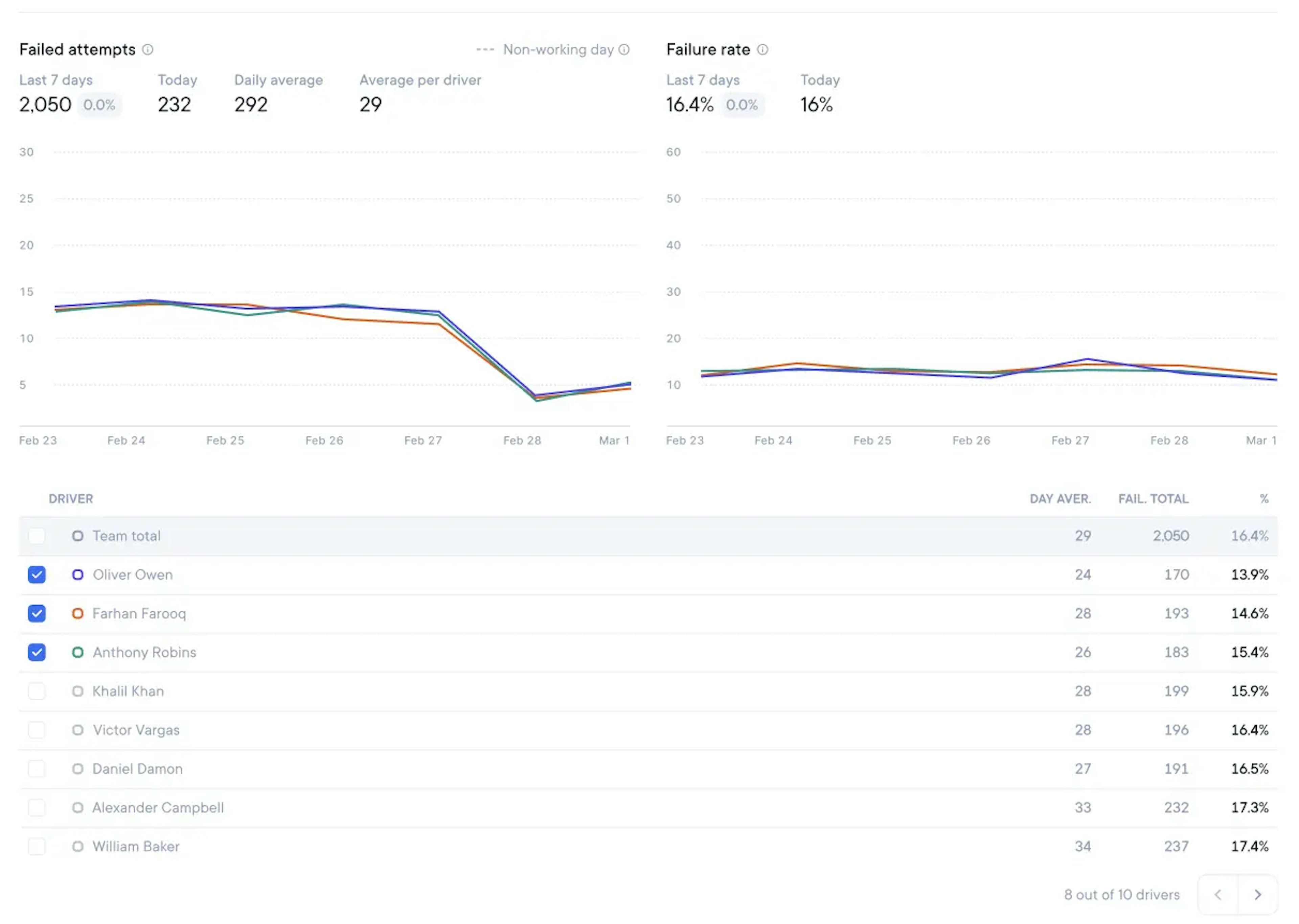Click Feb 27 on Failure rate chart axis
Image resolution: width=1299 pixels, height=924 pixels.
[x=1070, y=441]
